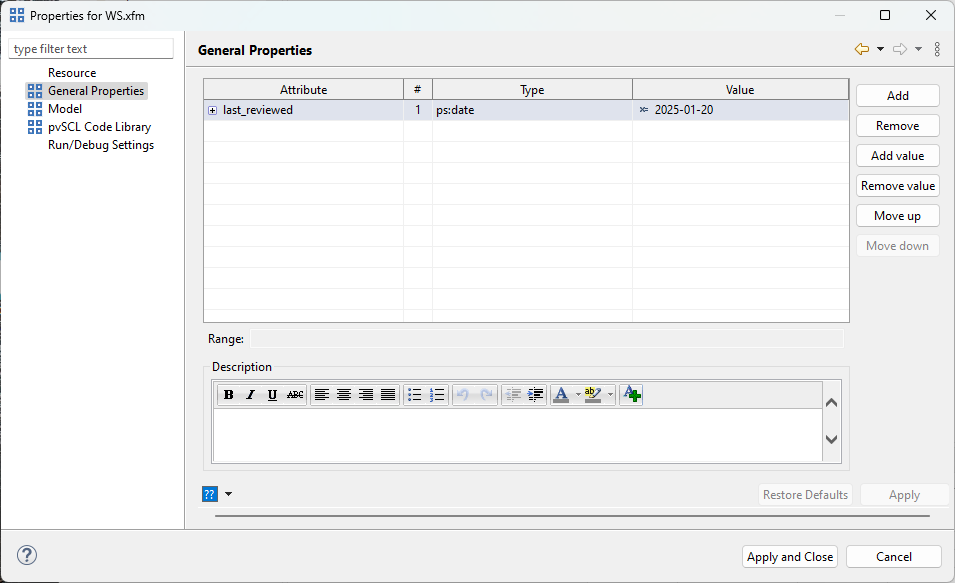Apply italic formatting in the description toolbar
This screenshot has width=955, height=583.
tap(250, 394)
